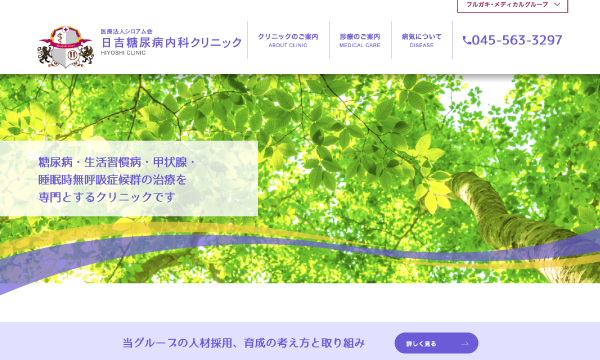The height and width of the screenshot is (360, 600).
Task: Open the 診療のご案内 menu
Action: coord(360,40)
